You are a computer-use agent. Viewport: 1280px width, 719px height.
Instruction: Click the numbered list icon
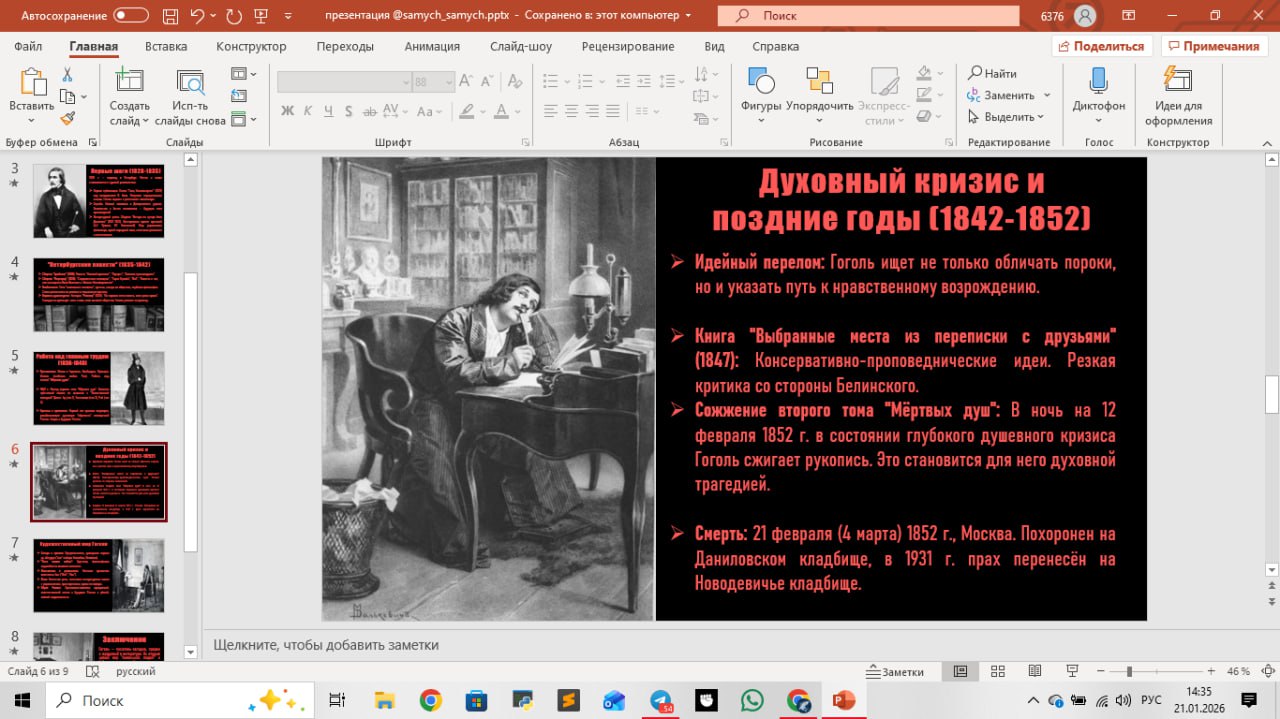click(x=586, y=82)
